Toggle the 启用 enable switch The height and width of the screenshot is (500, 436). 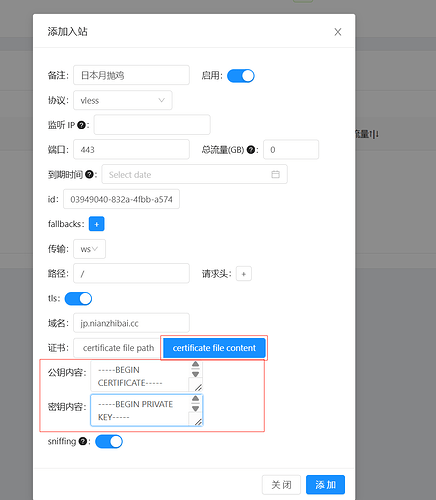click(241, 76)
